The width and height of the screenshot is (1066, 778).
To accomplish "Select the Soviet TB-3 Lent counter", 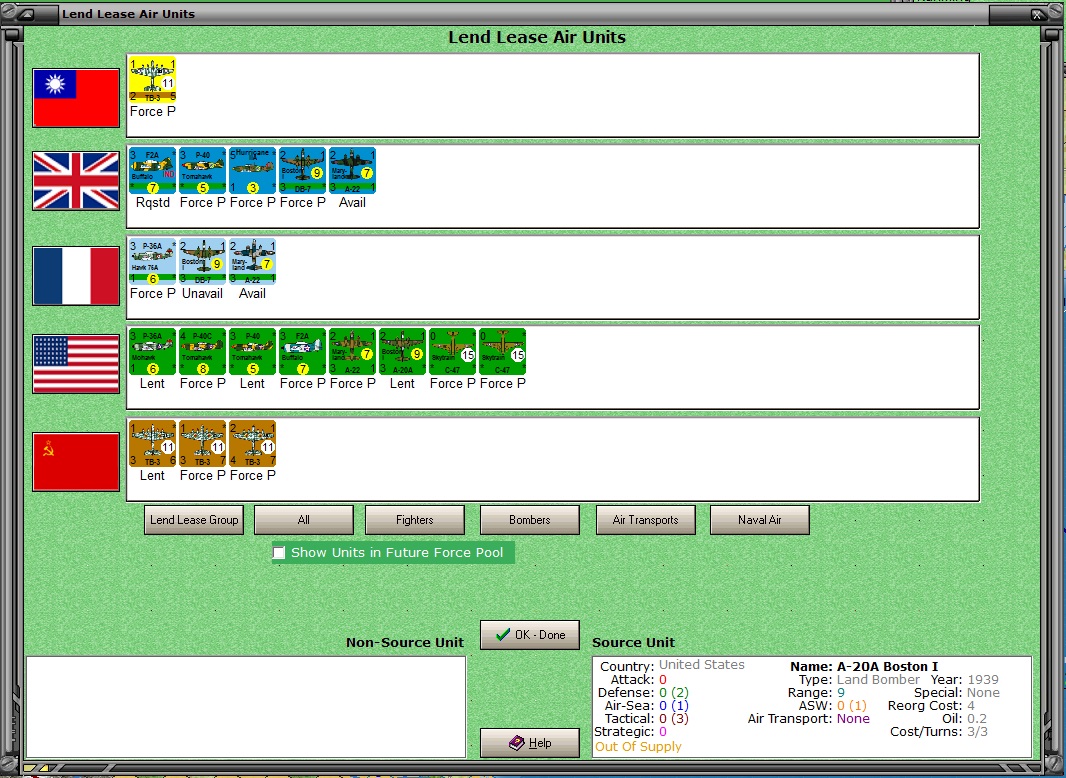I will tap(152, 444).
